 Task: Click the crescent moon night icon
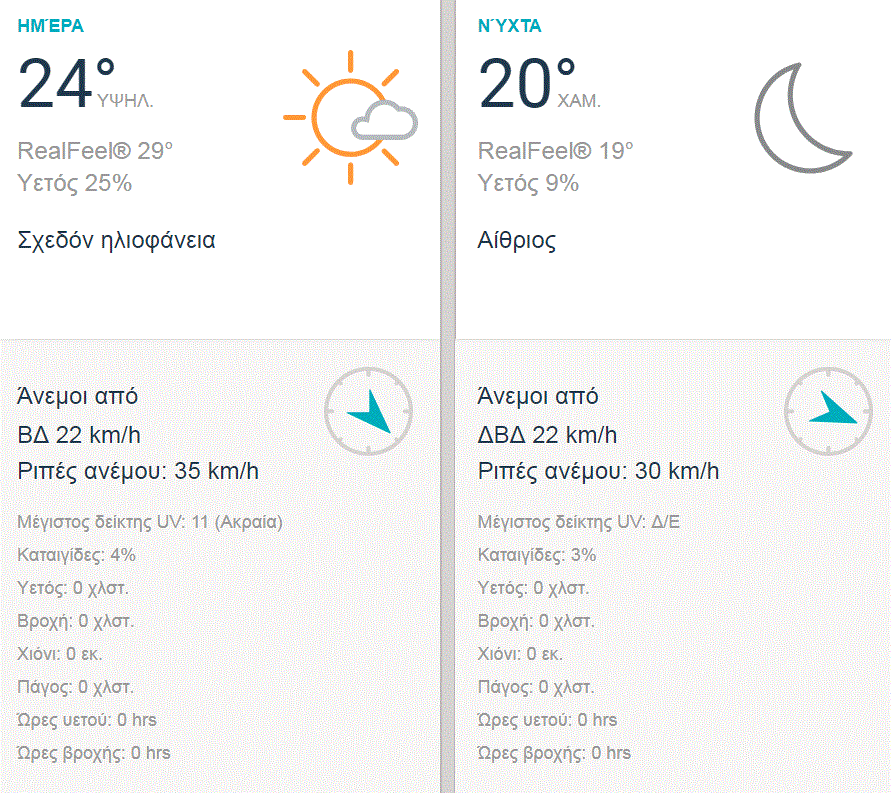click(802, 116)
